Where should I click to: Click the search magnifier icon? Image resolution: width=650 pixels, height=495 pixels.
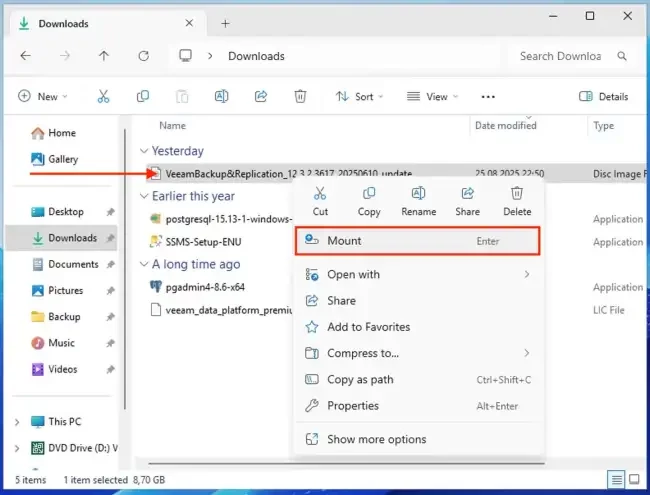622,56
